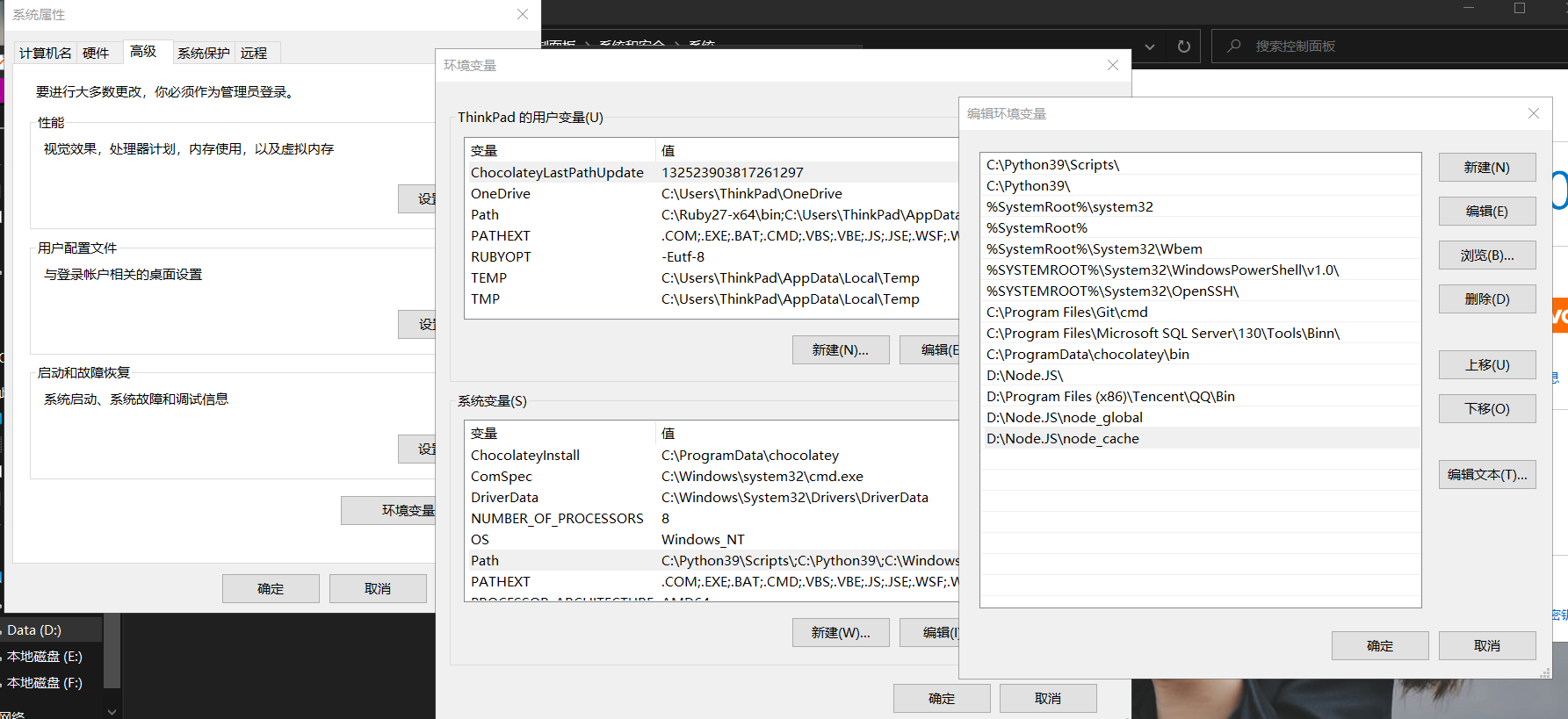Screen dimensions: 1568x719
Task: Select the ChocolateyLastPathUpdate user variable
Action: pos(712,172)
